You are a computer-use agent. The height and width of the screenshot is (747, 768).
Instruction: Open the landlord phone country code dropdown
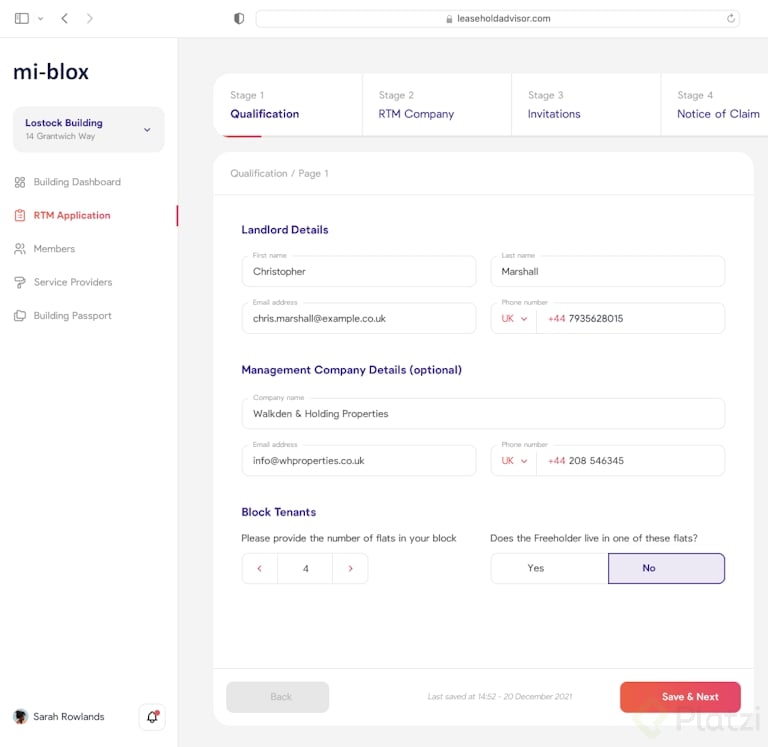click(x=514, y=318)
